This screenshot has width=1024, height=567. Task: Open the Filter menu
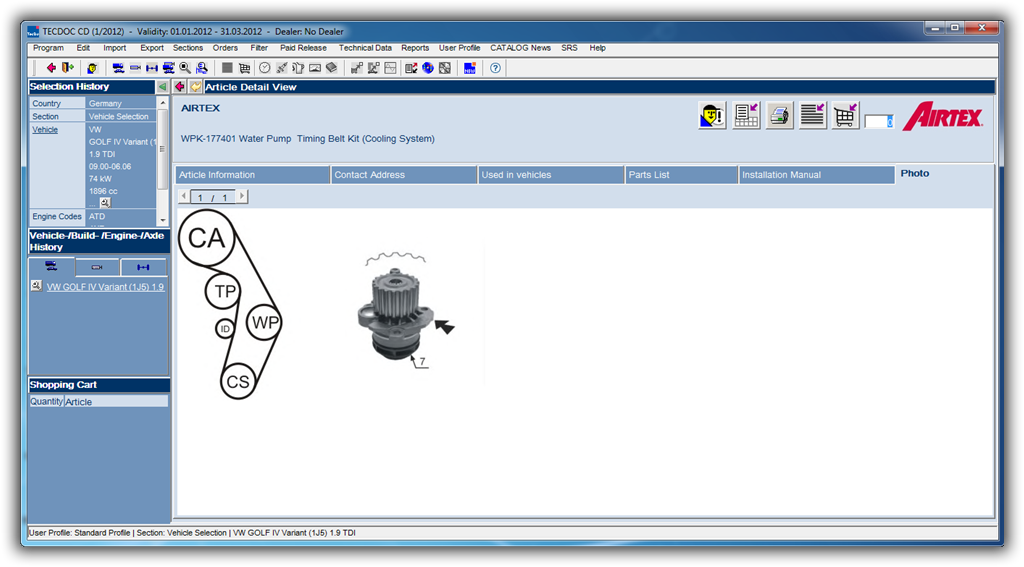(259, 48)
